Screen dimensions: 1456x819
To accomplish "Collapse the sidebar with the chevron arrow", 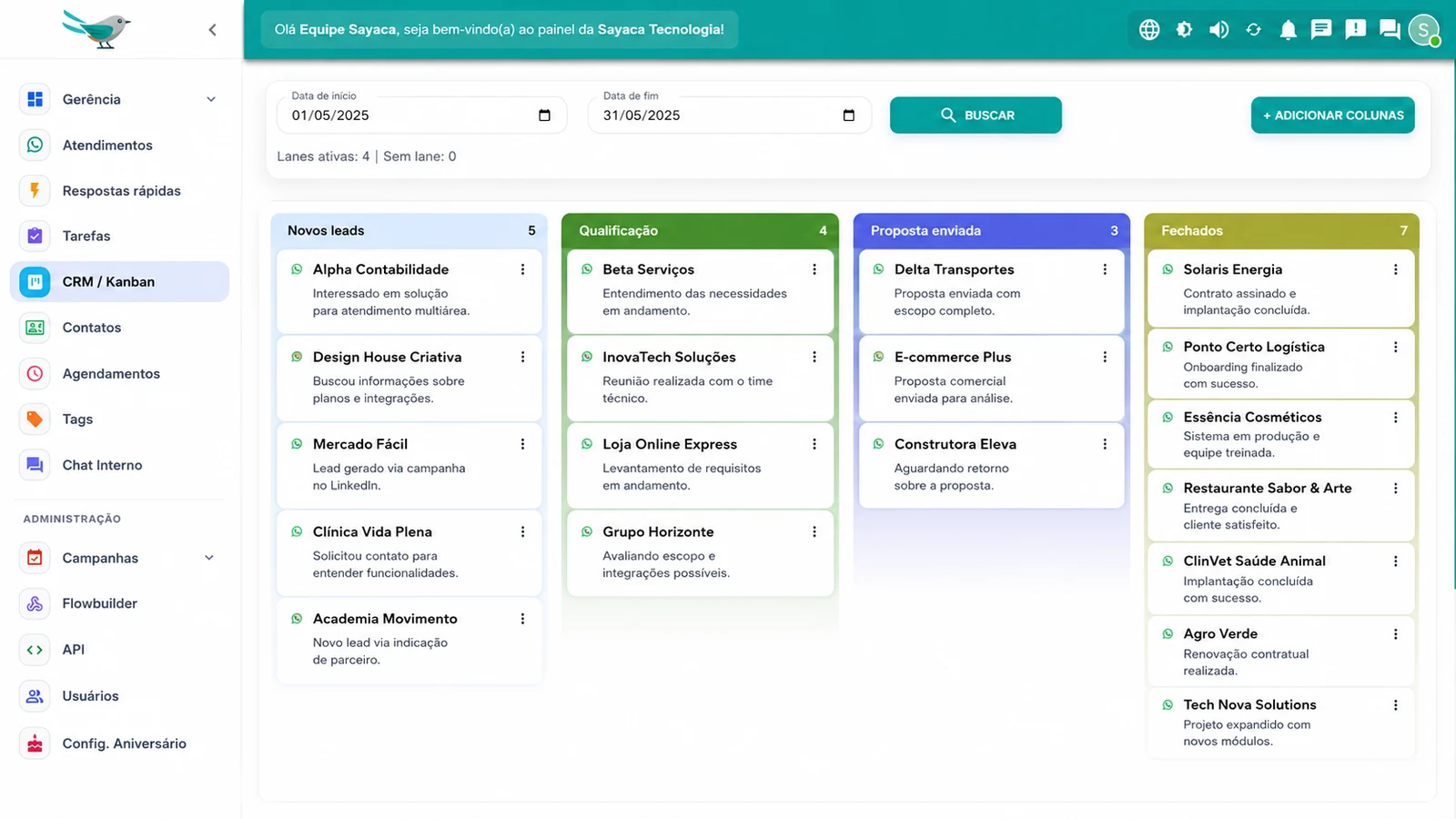I will (212, 29).
